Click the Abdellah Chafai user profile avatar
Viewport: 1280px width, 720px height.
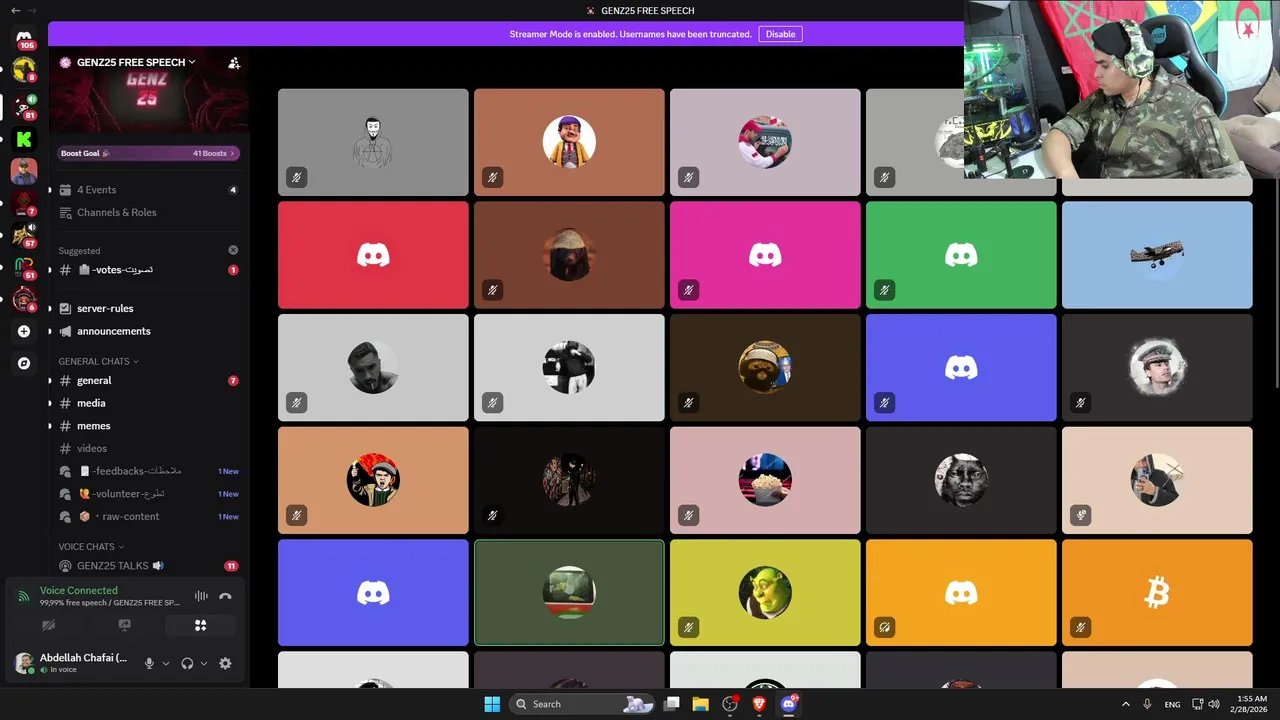[24, 663]
